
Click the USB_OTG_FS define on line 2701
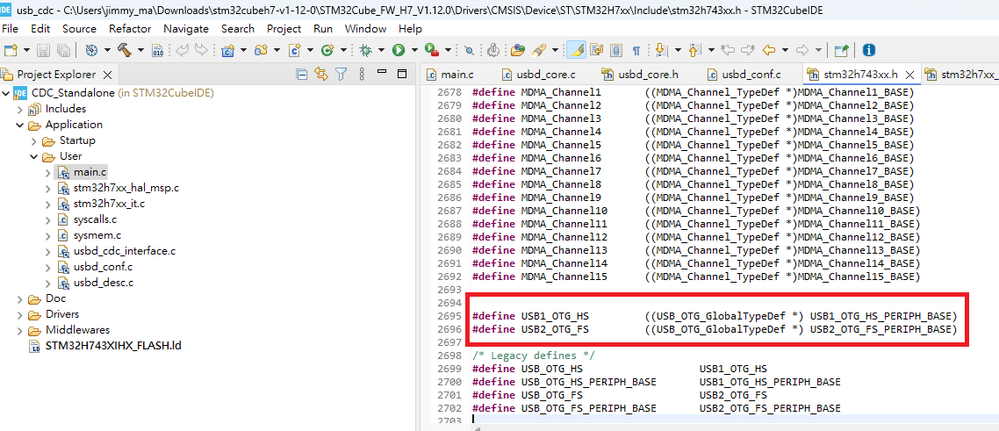(552, 395)
